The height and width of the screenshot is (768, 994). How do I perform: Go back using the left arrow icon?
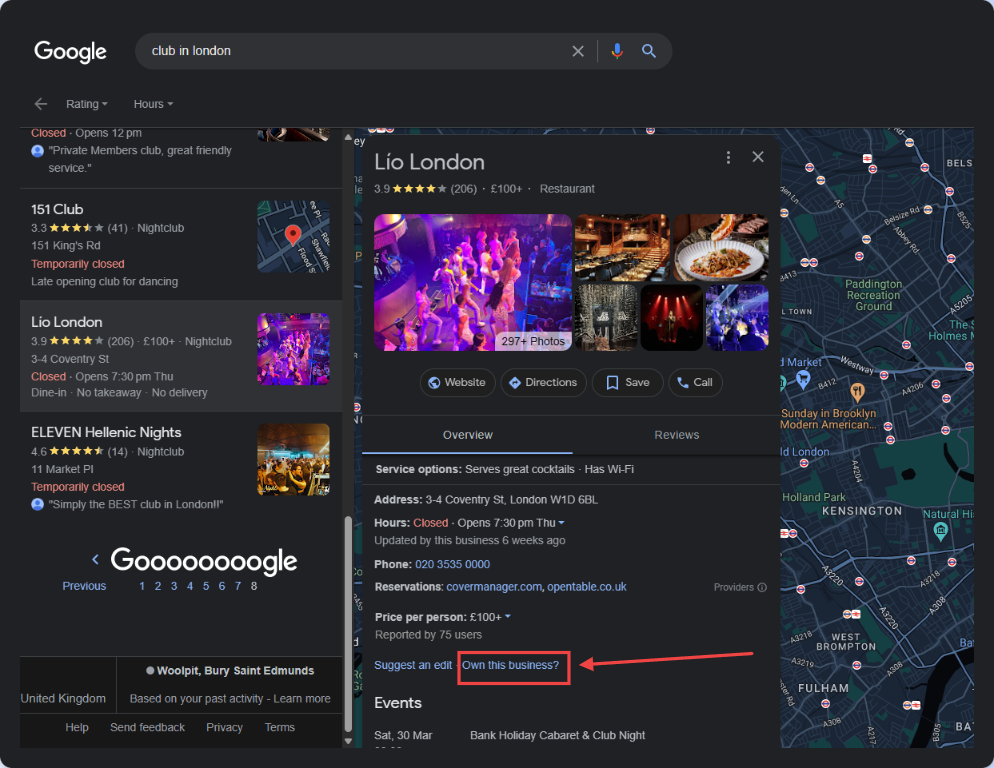(x=41, y=104)
